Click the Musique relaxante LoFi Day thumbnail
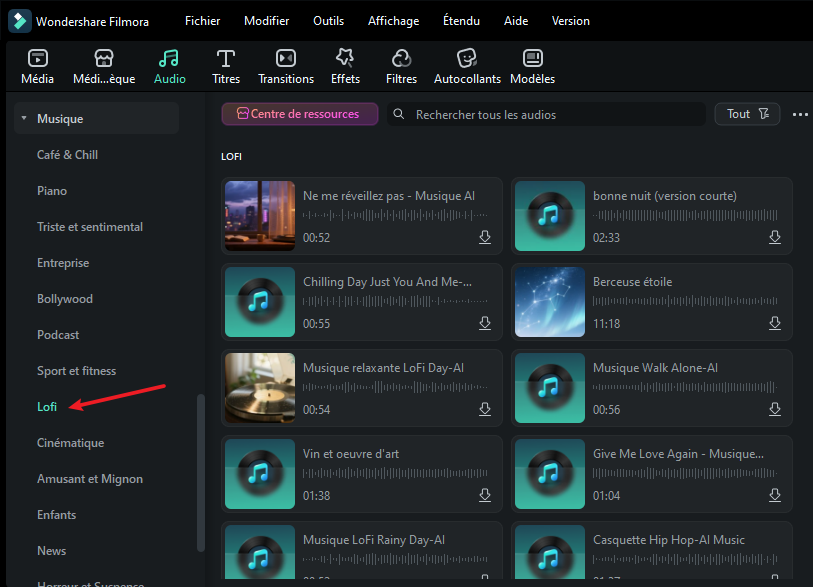813x587 pixels. [260, 388]
